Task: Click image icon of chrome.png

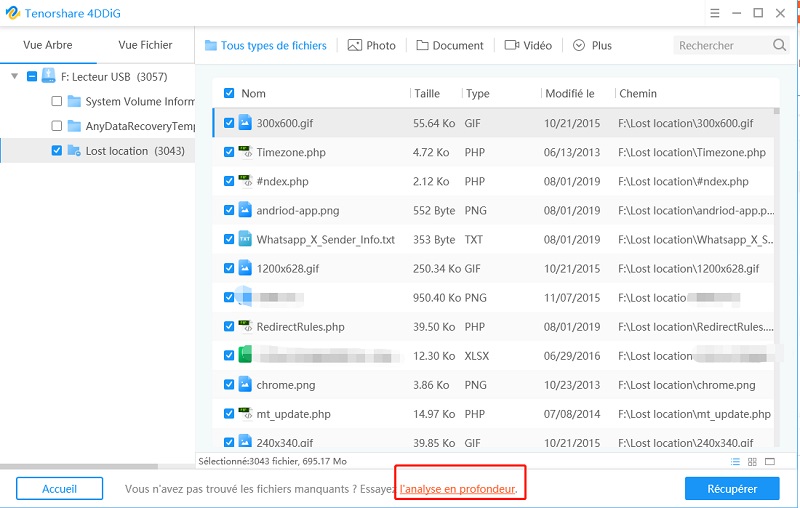Action: tap(245, 384)
